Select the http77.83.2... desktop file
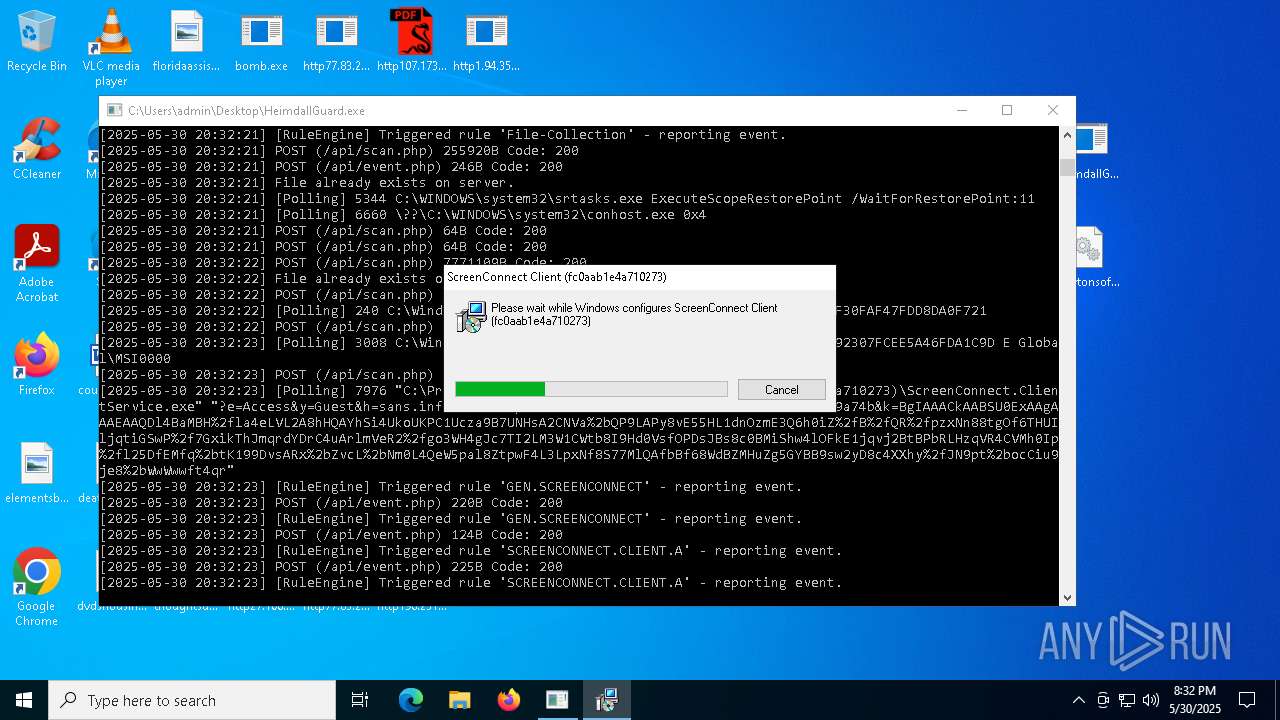This screenshot has width=1280, height=720. (336, 41)
